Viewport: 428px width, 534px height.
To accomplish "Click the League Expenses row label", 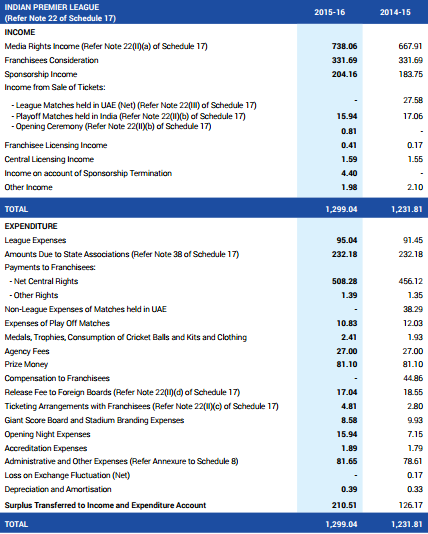I will point(35,240).
